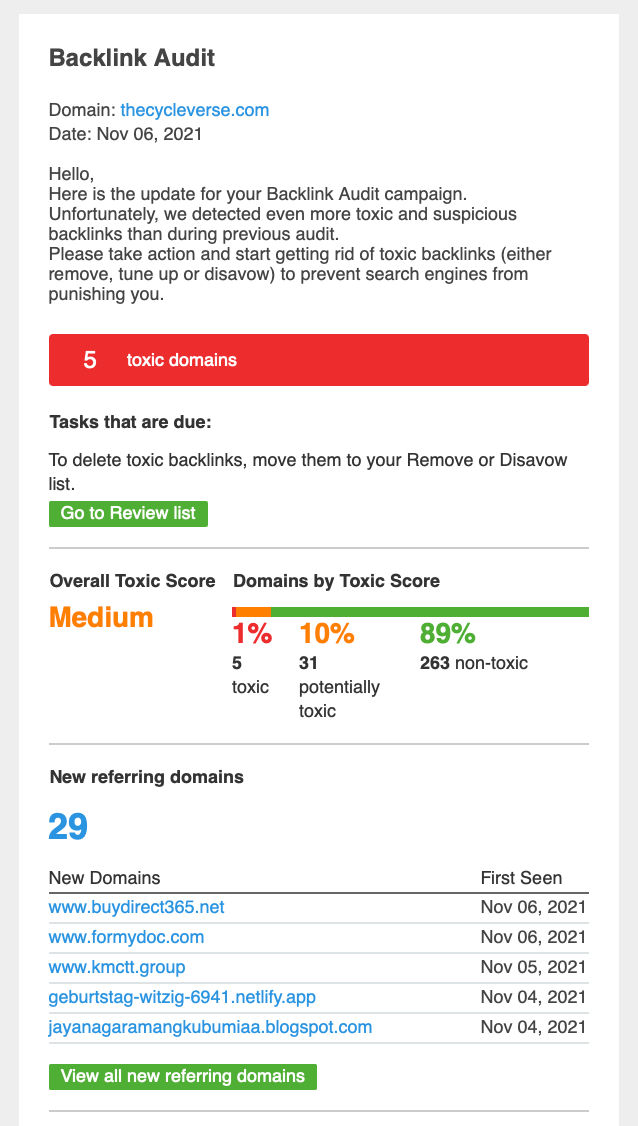
Task: Click the 1% toxic percentage
Action: point(251,634)
